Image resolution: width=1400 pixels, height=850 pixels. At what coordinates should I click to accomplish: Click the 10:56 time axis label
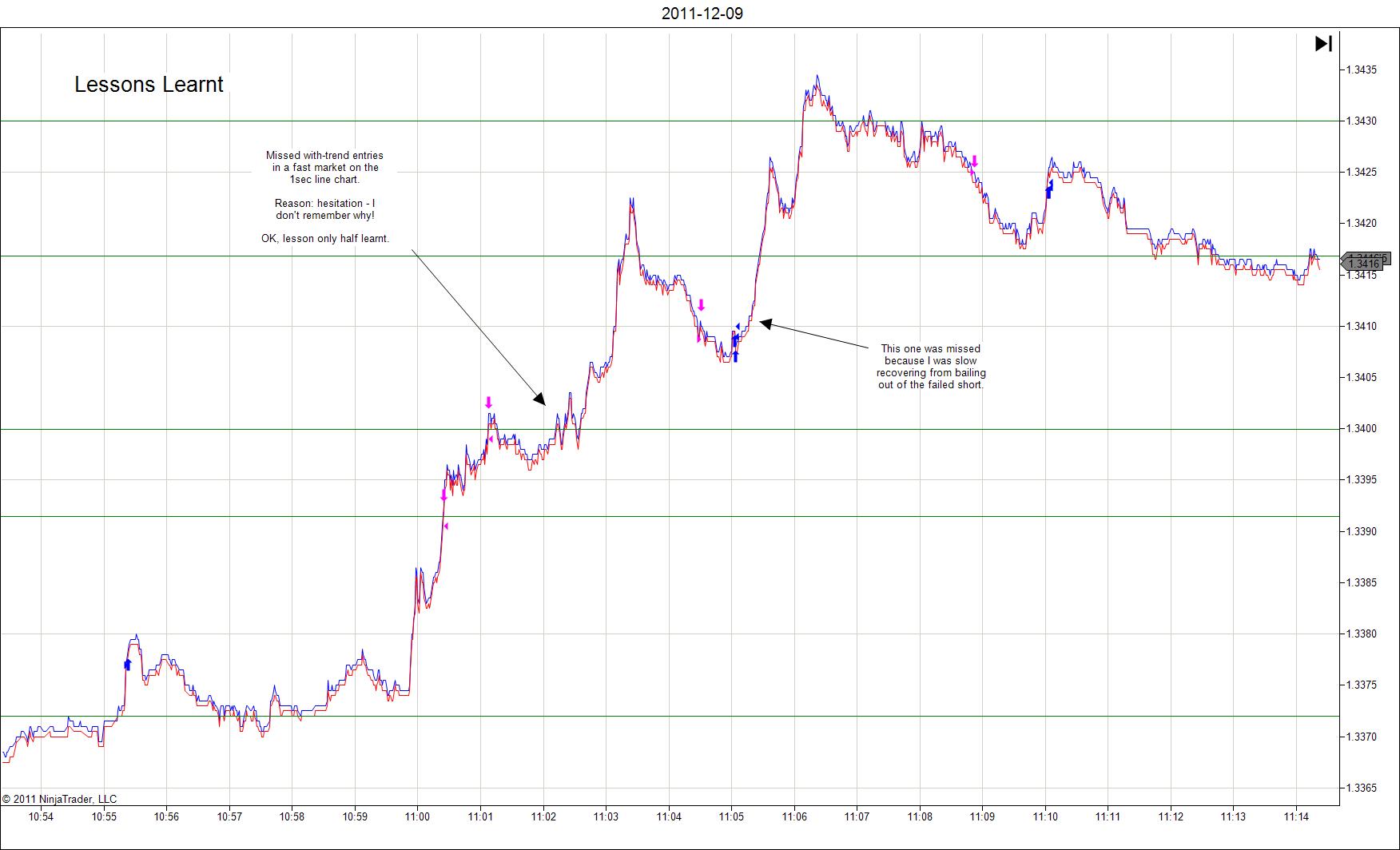click(x=166, y=817)
